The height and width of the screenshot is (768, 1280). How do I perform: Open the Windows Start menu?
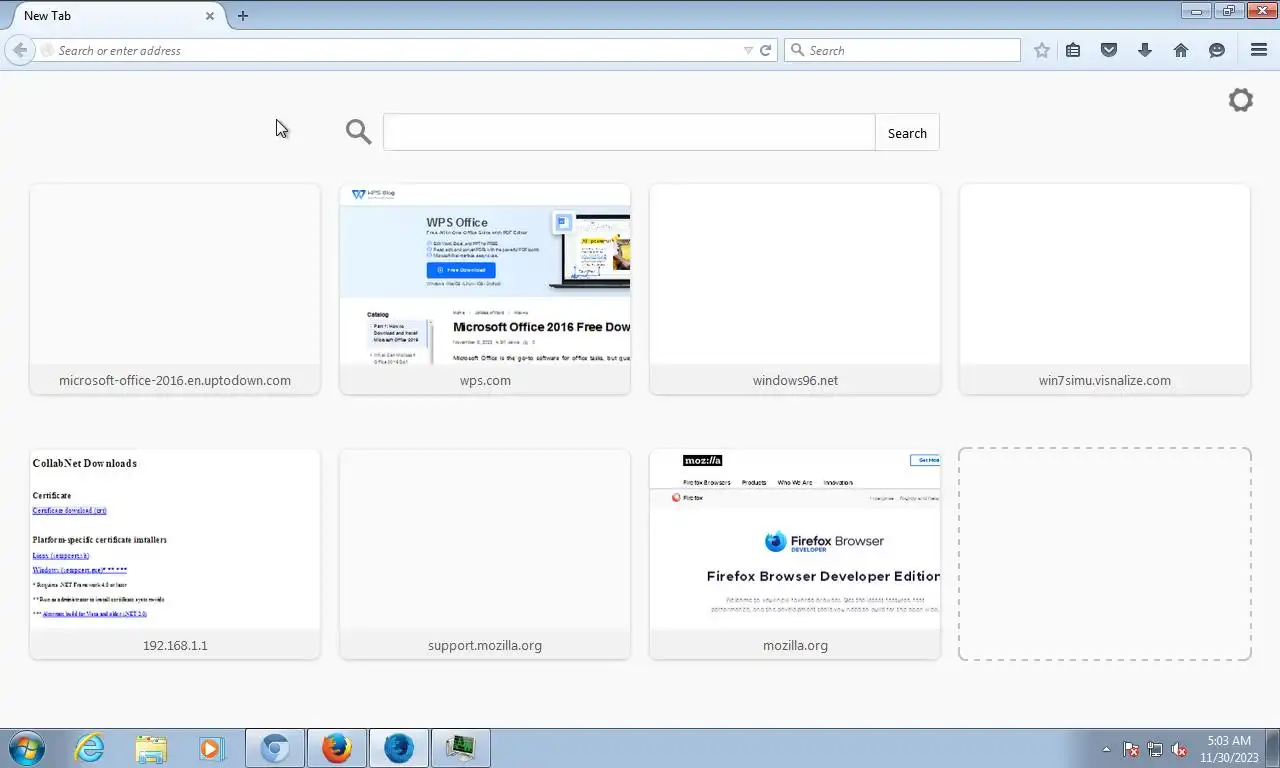pyautogui.click(x=27, y=748)
